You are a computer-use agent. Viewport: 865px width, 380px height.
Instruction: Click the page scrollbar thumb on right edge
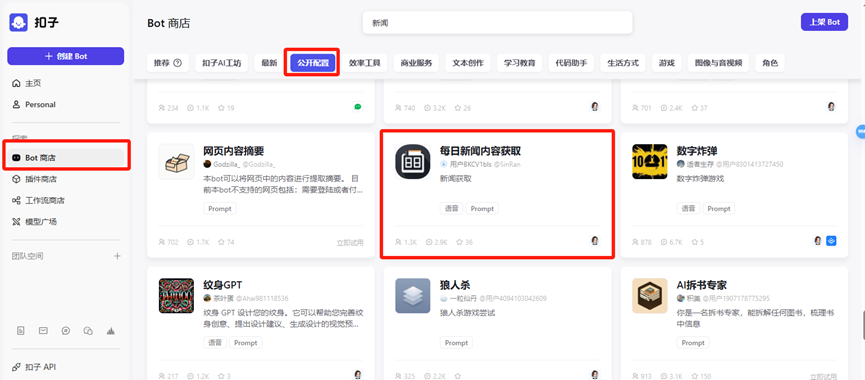(862, 324)
